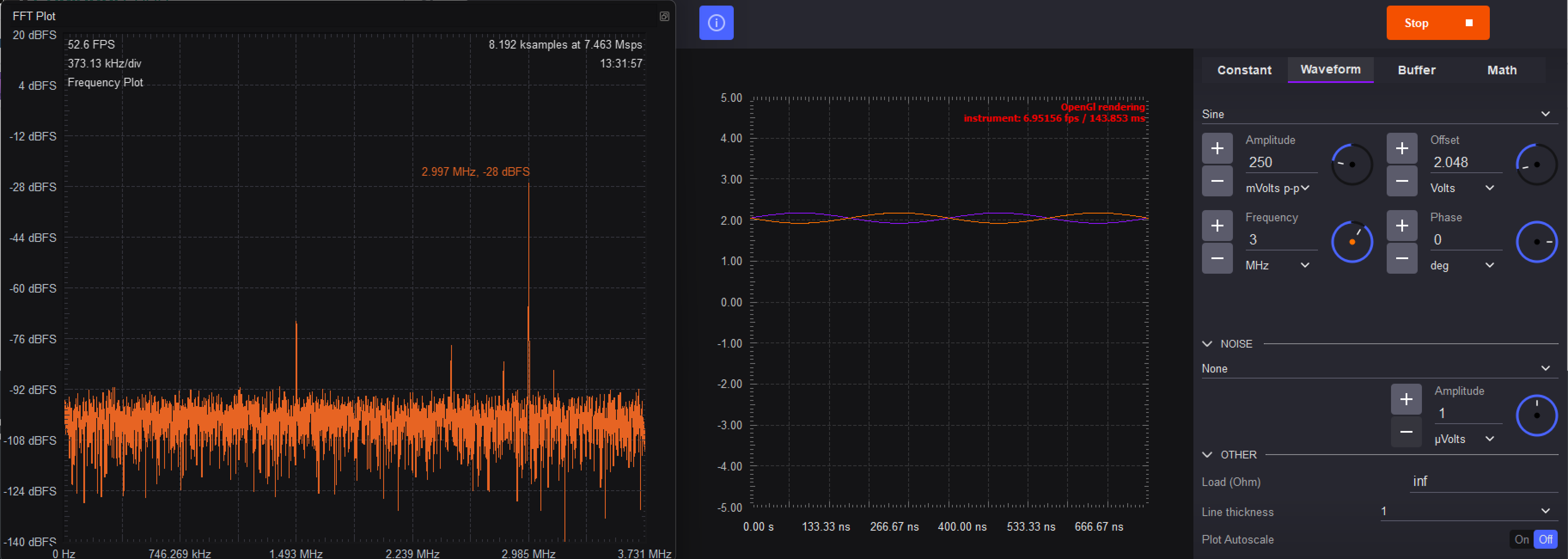Open the Buffer tab
This screenshot has height=559, width=1568.
coord(1416,70)
